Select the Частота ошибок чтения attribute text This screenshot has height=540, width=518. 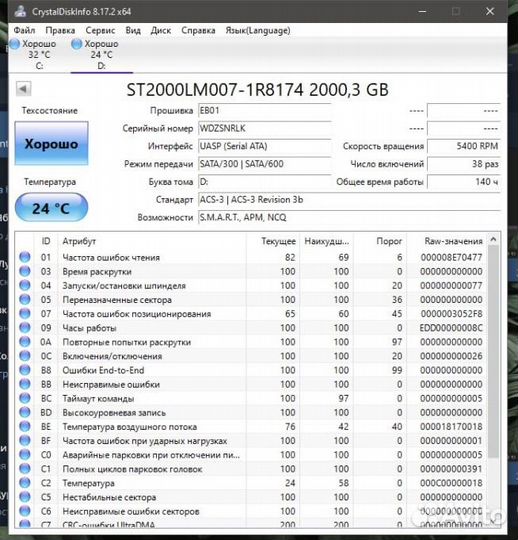[111, 258]
